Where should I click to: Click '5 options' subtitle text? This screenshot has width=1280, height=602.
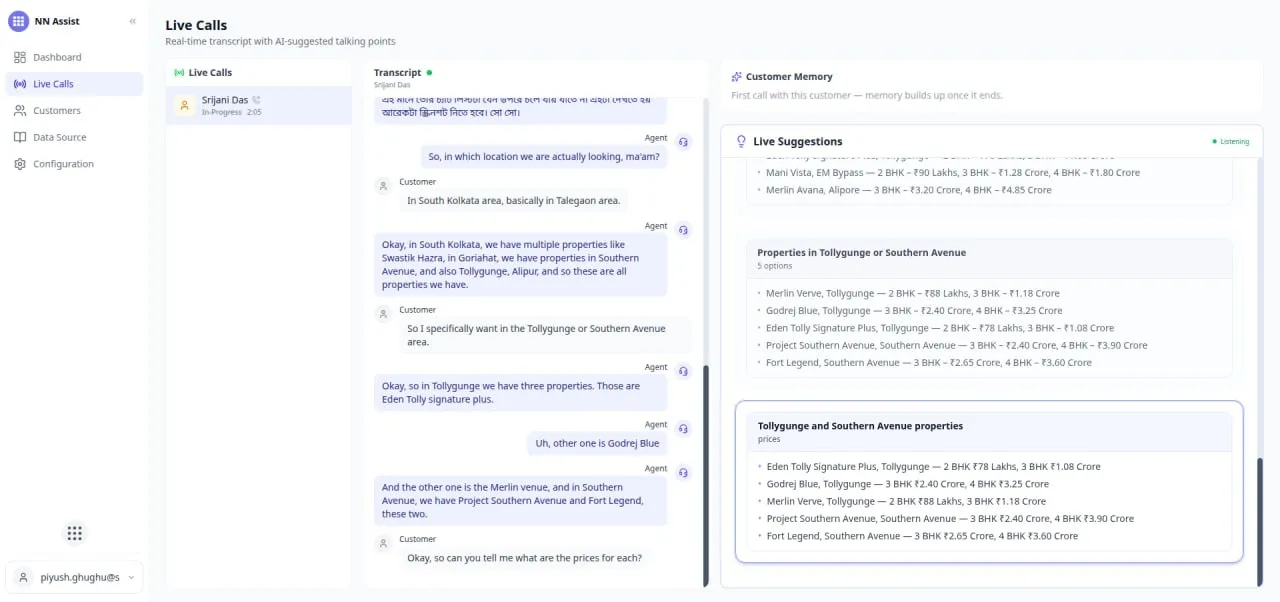[774, 266]
